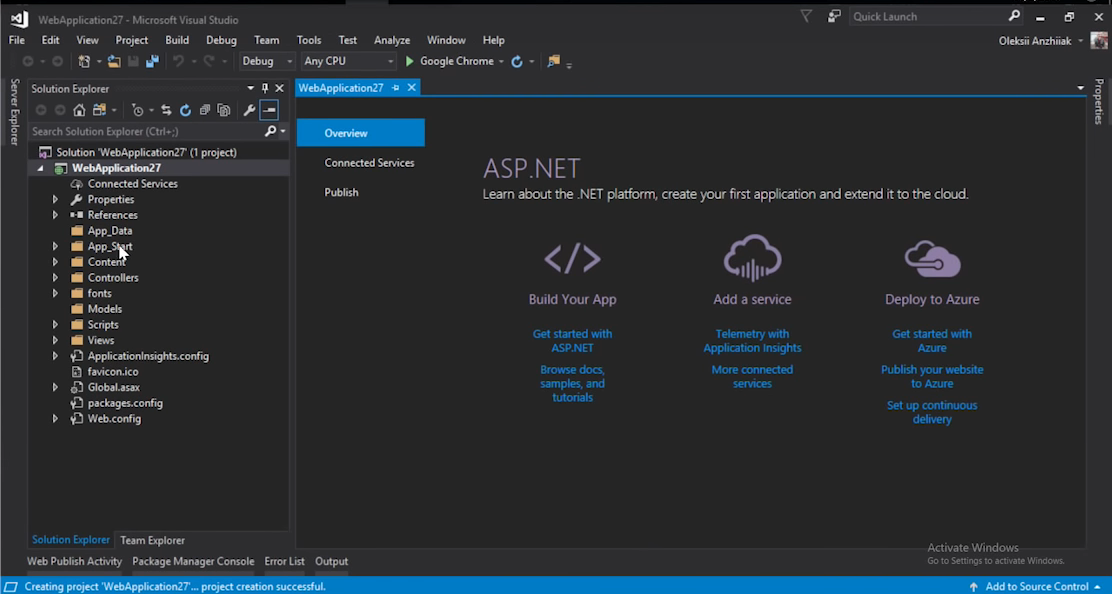The image size is (1112, 594).
Task: Open the Server Explorer side tab
Action: [14, 112]
